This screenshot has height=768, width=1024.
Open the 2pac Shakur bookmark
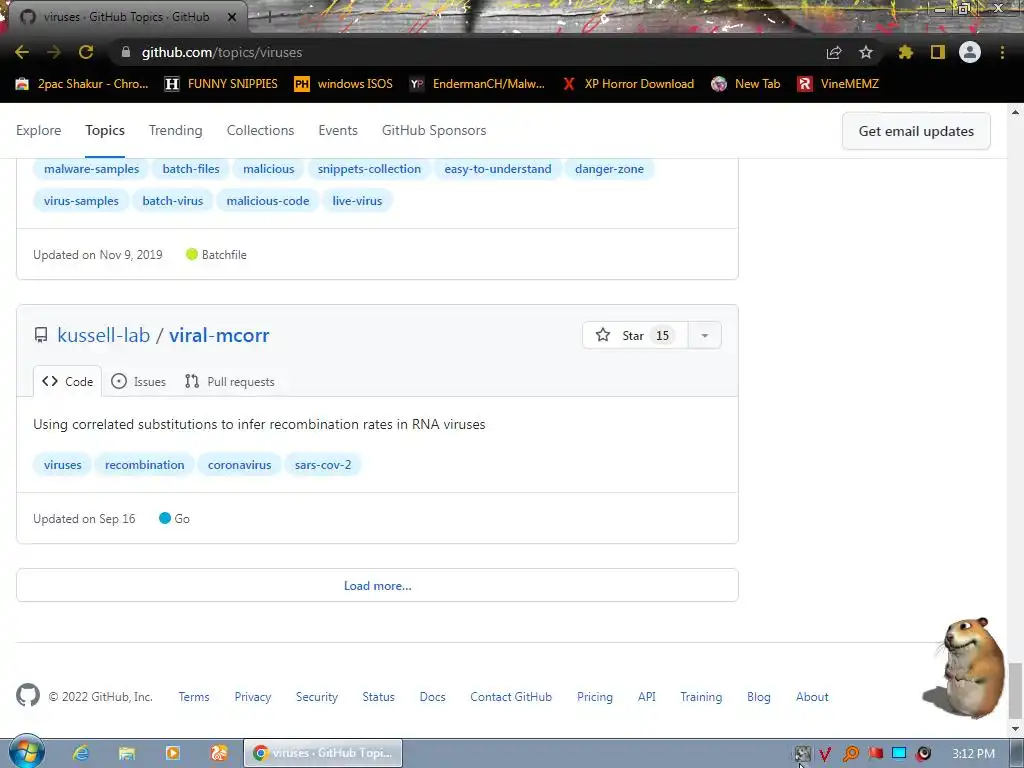[82, 84]
